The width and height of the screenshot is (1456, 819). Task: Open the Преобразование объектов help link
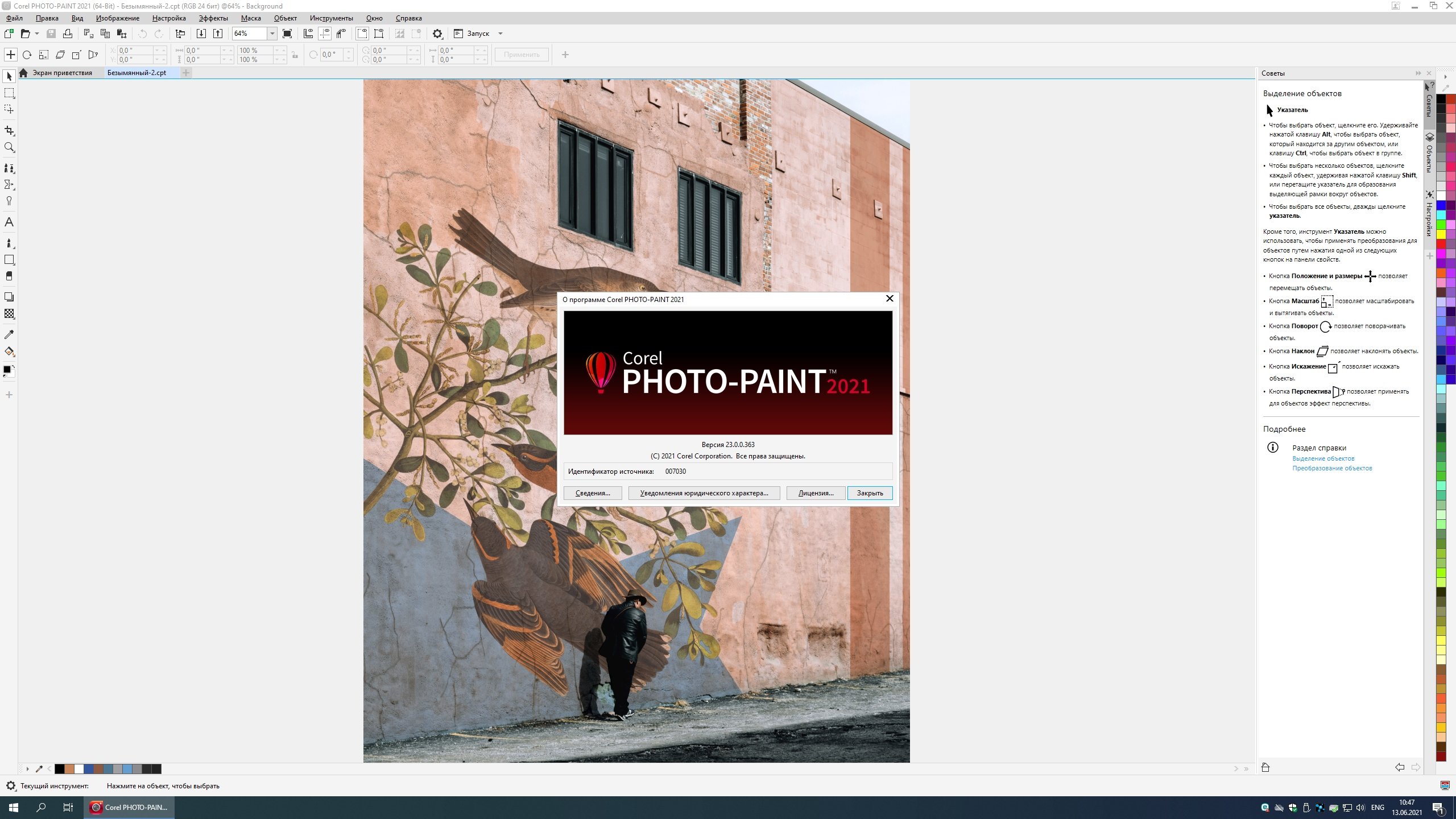coord(1332,468)
